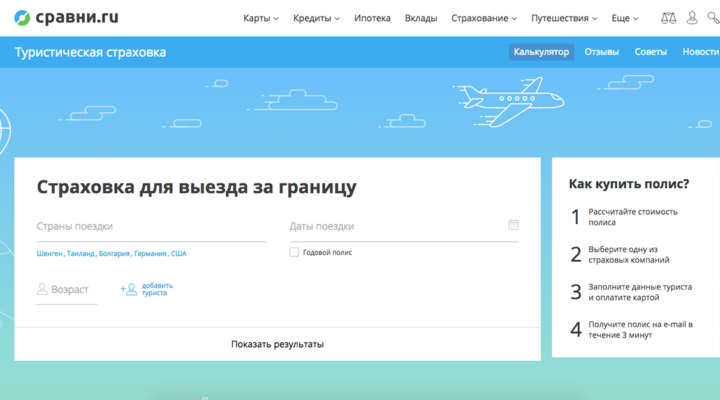Click the Страны поездки input field
Viewport: 720px width, 400px height.
pos(150,226)
